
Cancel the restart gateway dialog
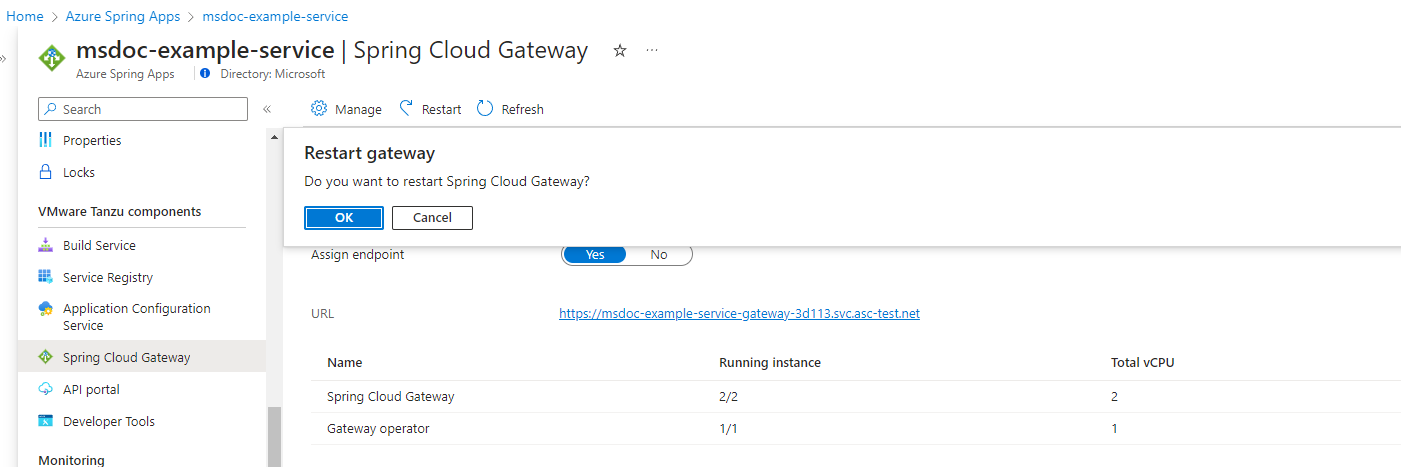[432, 218]
